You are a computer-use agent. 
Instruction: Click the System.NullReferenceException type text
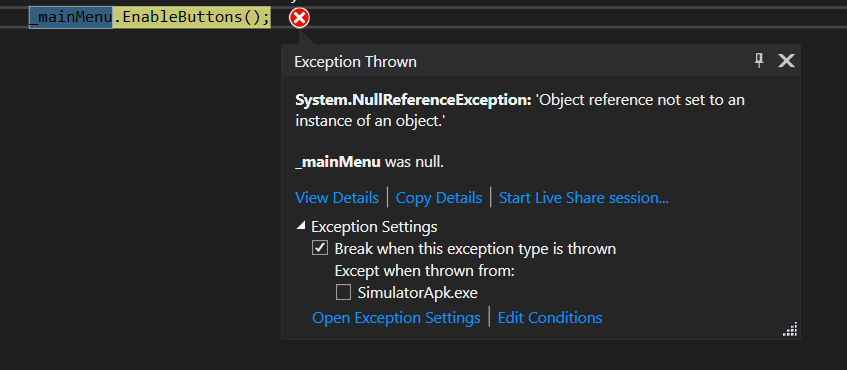point(413,100)
